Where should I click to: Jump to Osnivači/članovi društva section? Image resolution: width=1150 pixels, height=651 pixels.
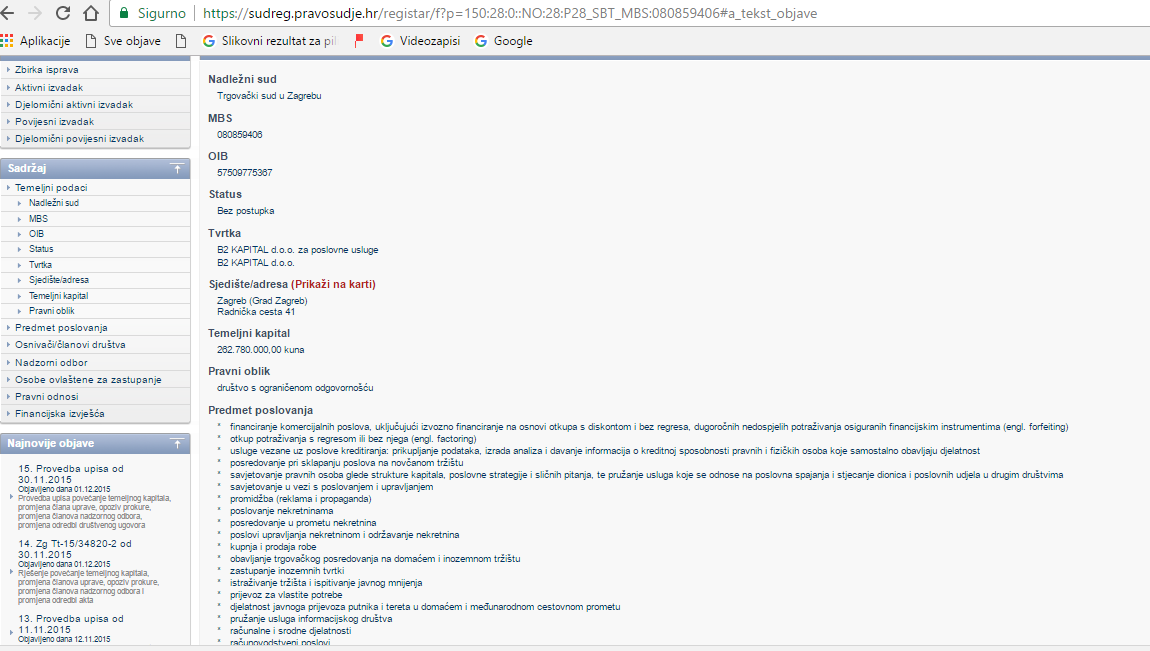coord(70,344)
